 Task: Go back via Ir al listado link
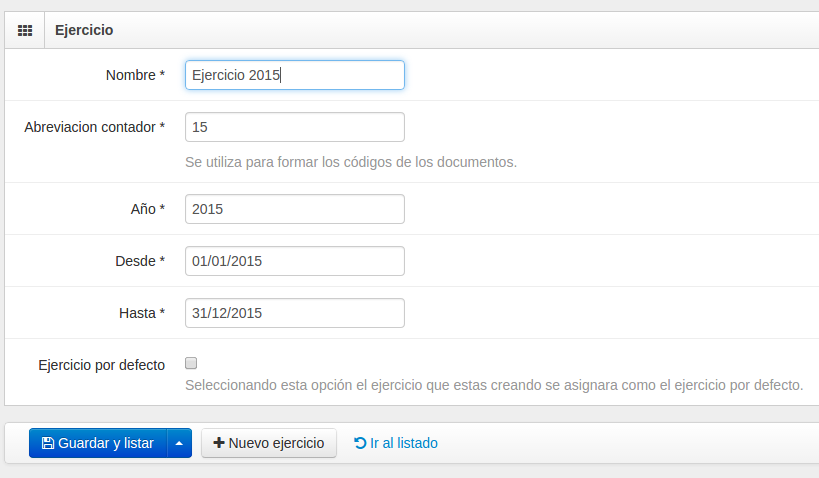(396, 443)
